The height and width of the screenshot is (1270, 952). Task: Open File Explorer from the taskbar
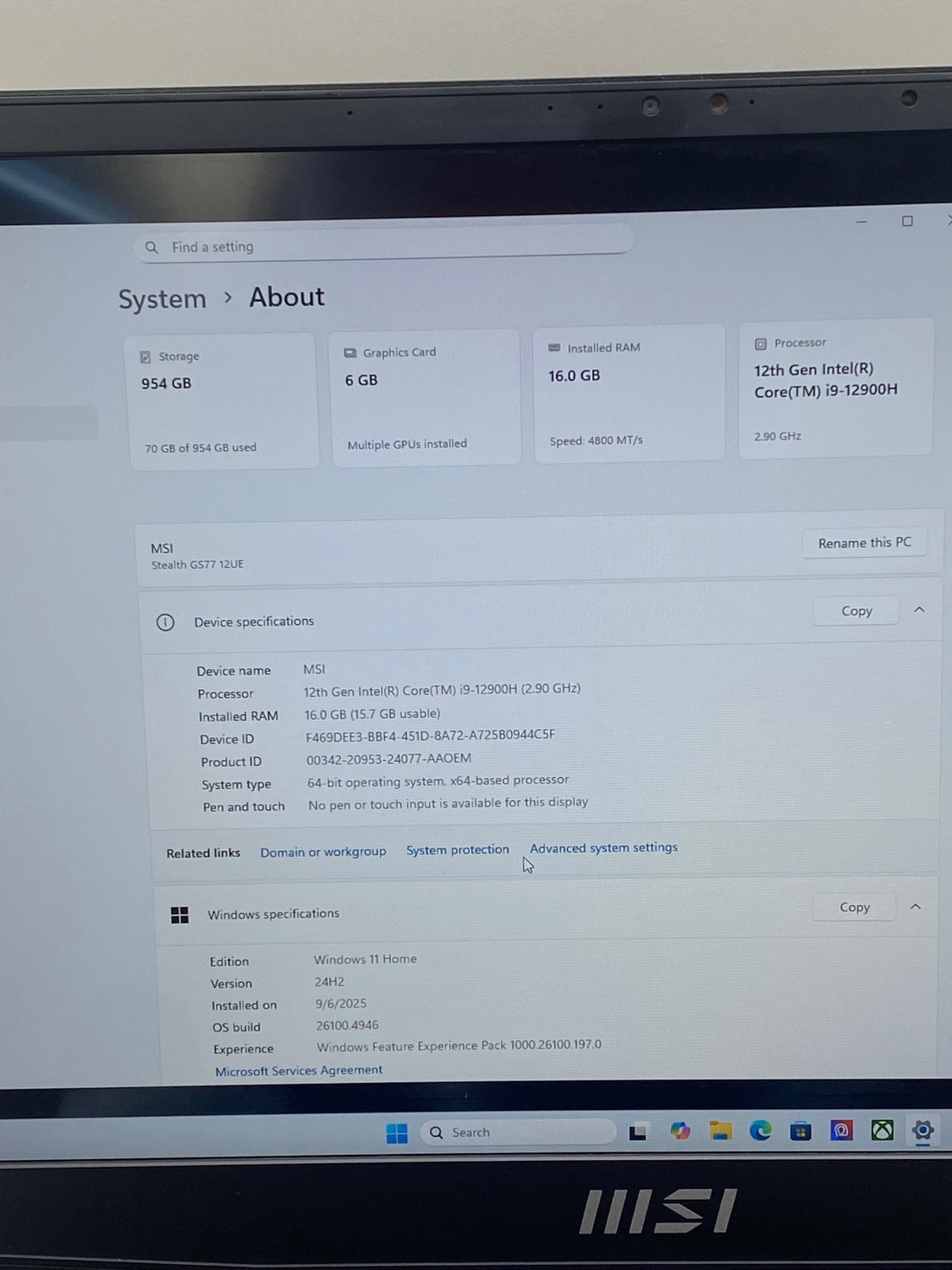[x=721, y=1131]
